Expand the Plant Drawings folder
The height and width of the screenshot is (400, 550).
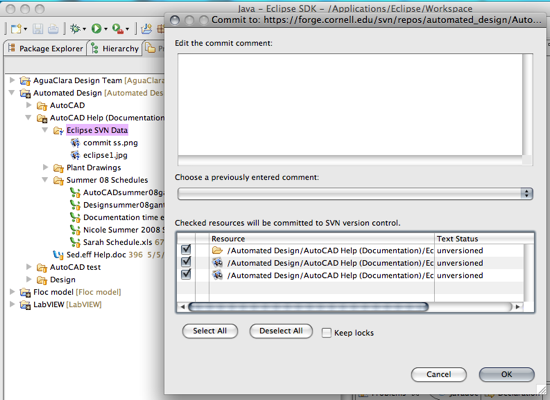tap(45, 167)
